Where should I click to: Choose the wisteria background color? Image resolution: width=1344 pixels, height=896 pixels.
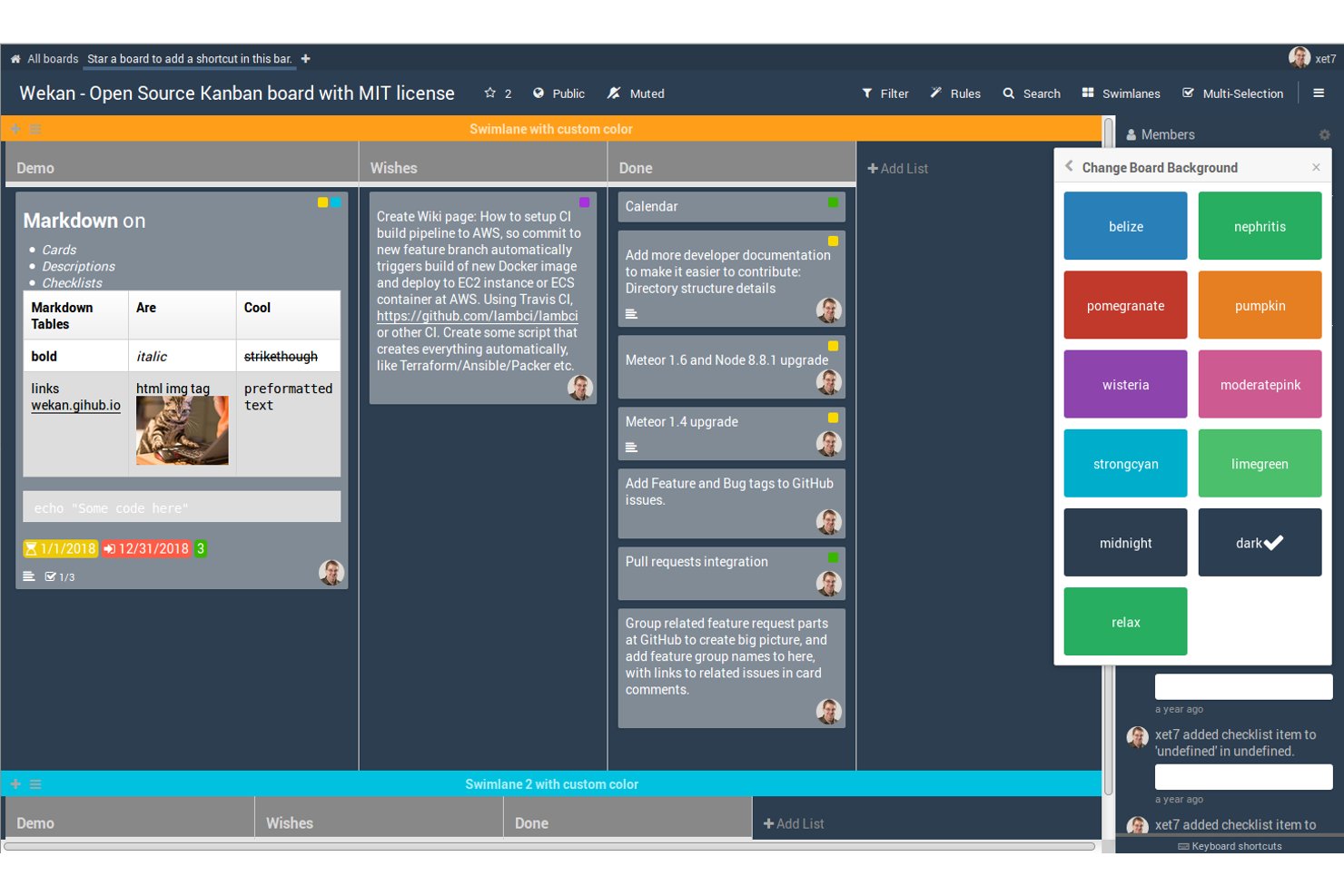click(x=1125, y=384)
